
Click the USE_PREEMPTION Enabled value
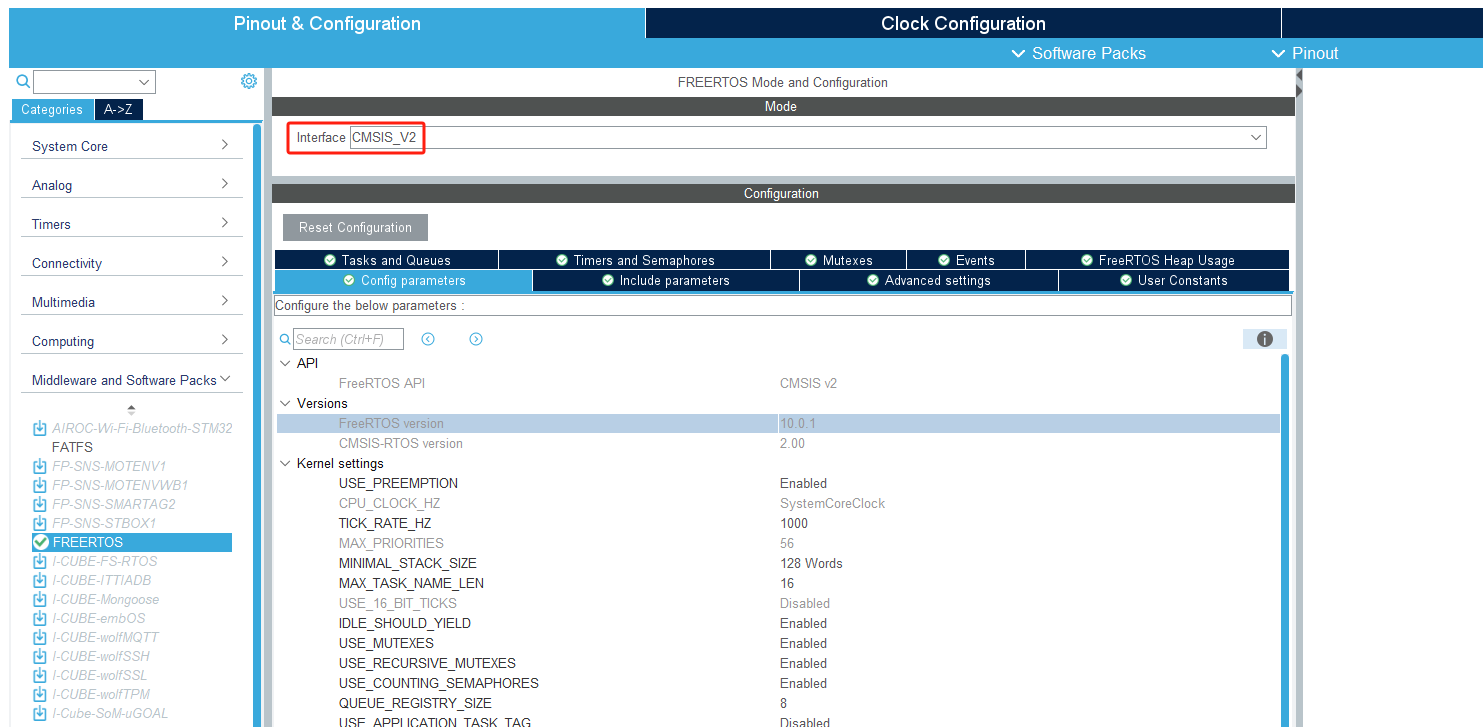[x=803, y=483]
